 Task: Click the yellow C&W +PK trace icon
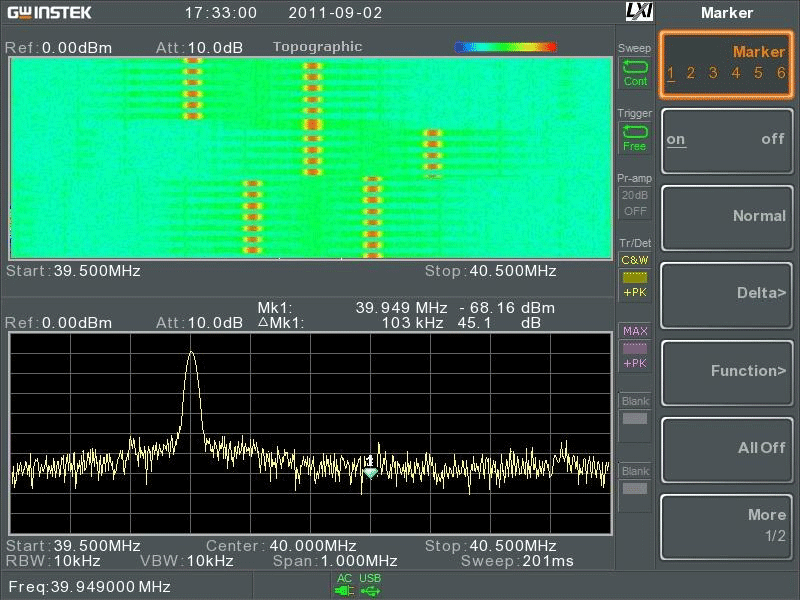(635, 276)
